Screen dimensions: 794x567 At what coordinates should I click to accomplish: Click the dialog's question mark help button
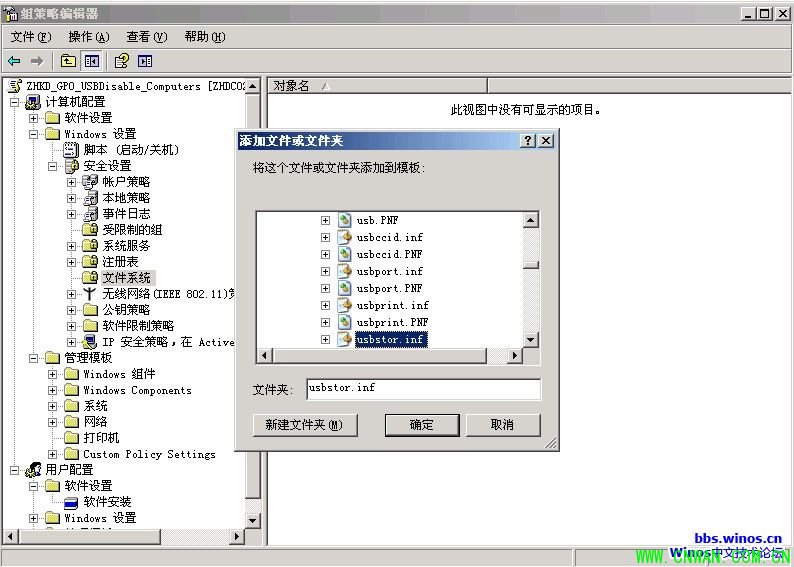pos(528,141)
